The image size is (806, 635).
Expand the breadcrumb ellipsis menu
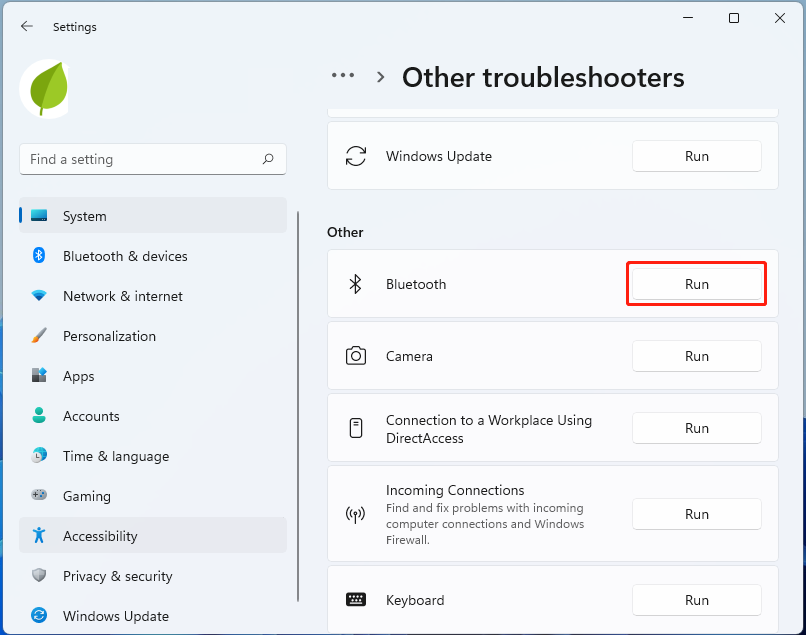343,76
